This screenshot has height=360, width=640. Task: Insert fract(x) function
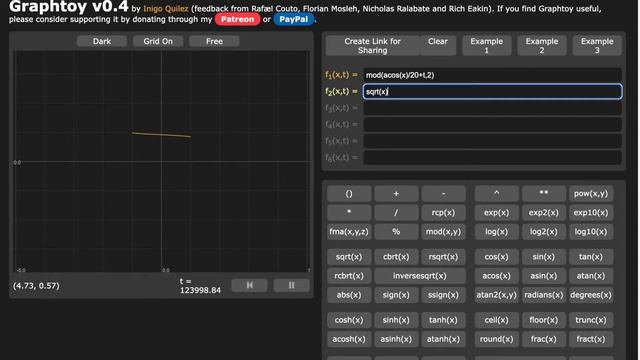(x=591, y=339)
